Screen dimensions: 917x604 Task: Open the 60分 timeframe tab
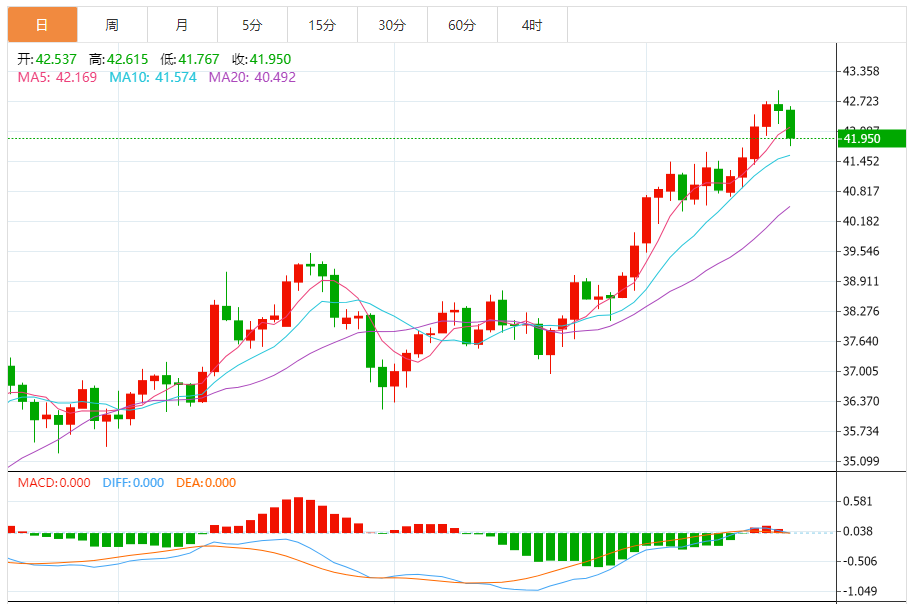463,25
